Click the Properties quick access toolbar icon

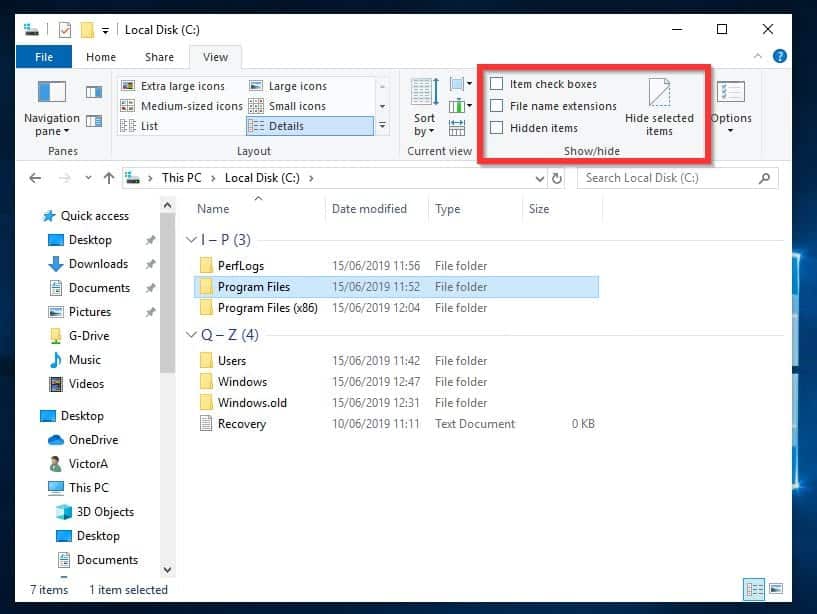65,30
